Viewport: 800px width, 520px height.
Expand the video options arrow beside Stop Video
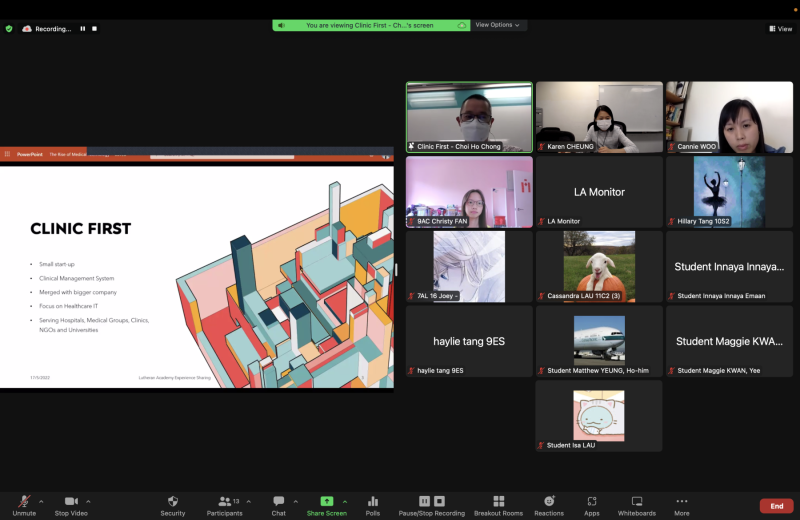click(x=88, y=501)
